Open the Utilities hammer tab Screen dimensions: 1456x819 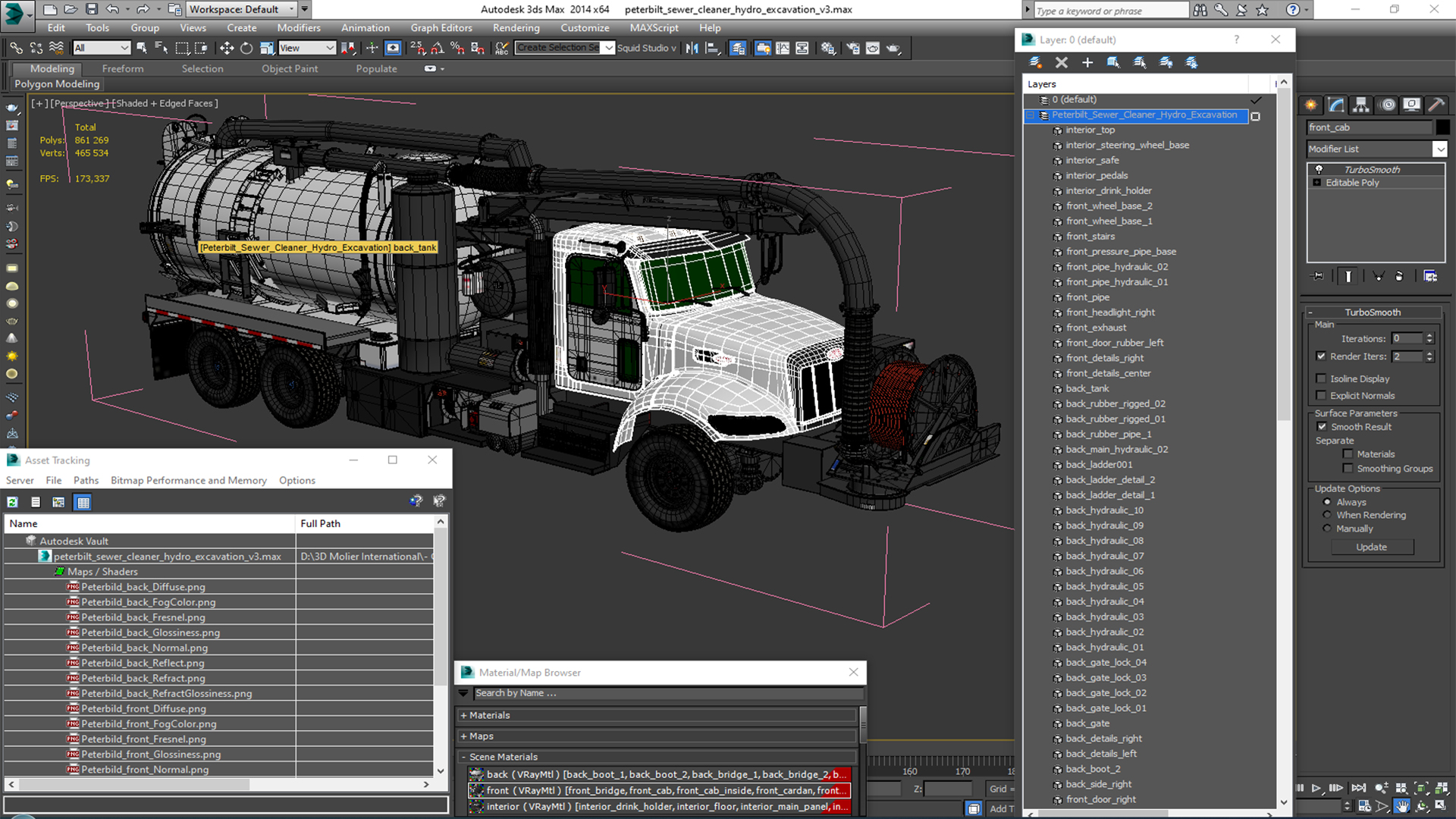(1436, 105)
